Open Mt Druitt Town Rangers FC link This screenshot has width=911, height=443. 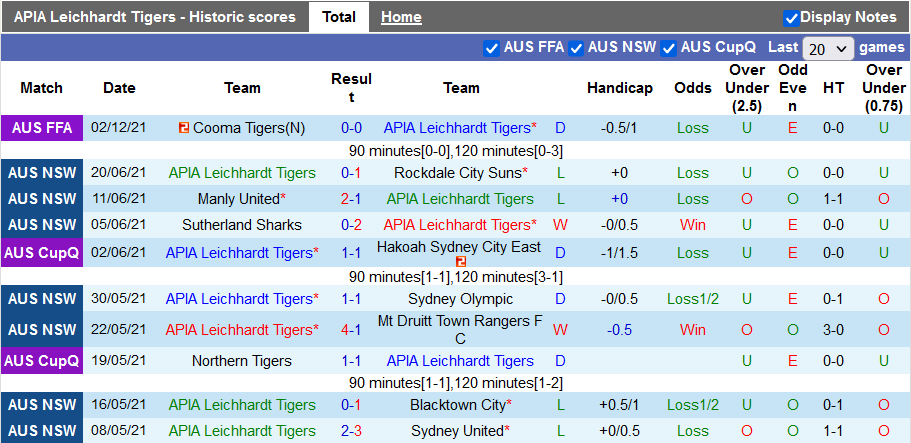point(461,329)
